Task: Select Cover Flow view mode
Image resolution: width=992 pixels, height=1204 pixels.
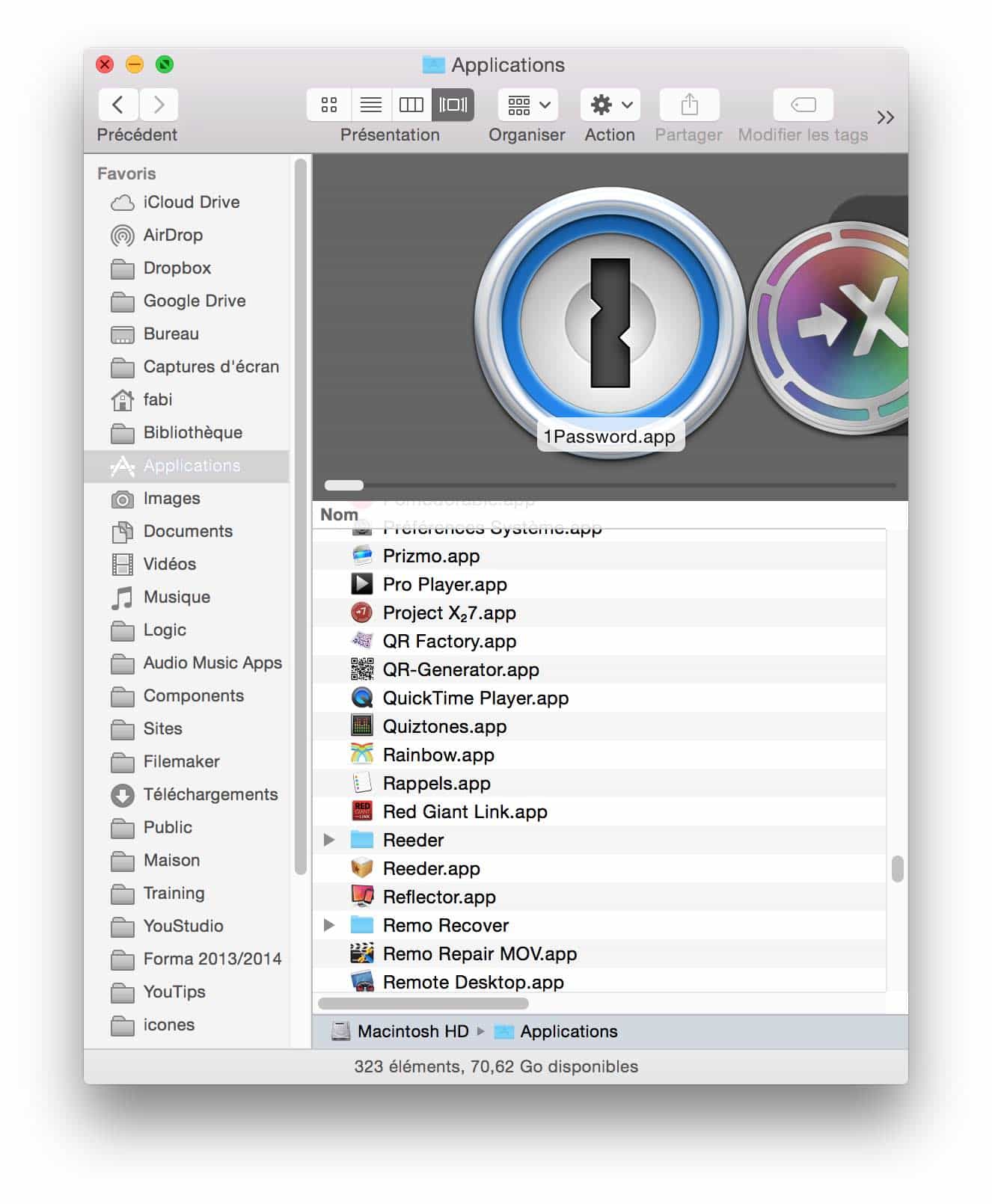Action: click(x=453, y=105)
